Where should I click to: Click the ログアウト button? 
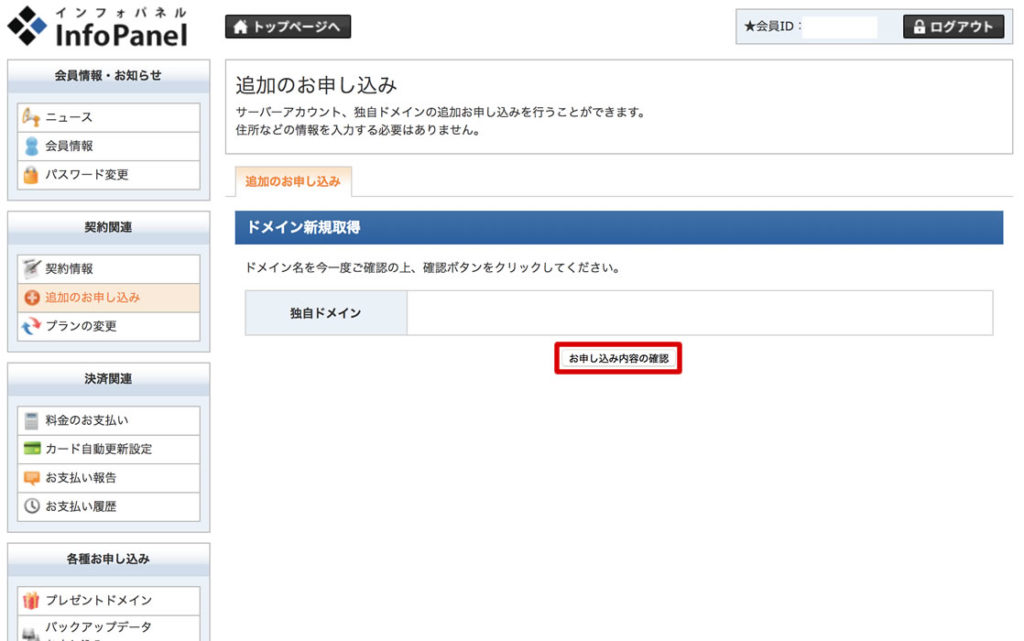953,27
